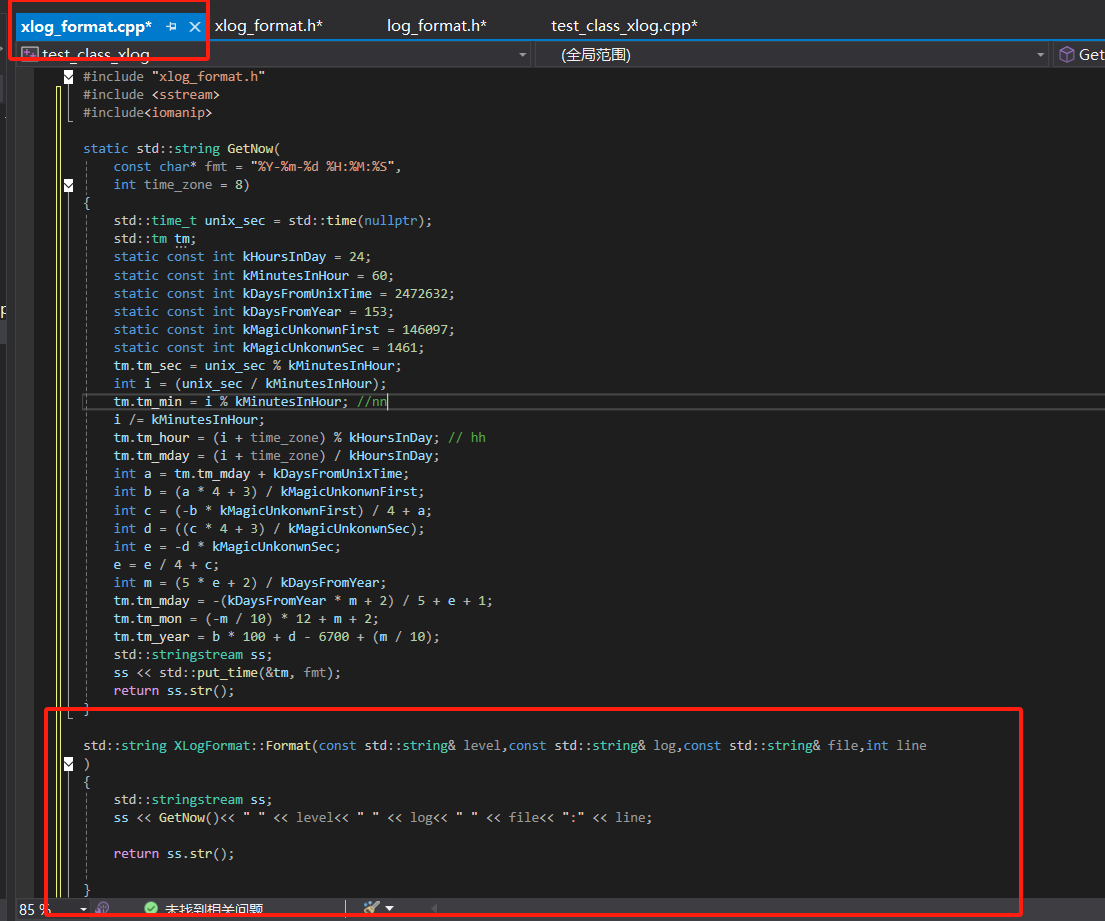Pin the xlog_format.cpp tab
This screenshot has height=921, width=1105.
pos(171,27)
